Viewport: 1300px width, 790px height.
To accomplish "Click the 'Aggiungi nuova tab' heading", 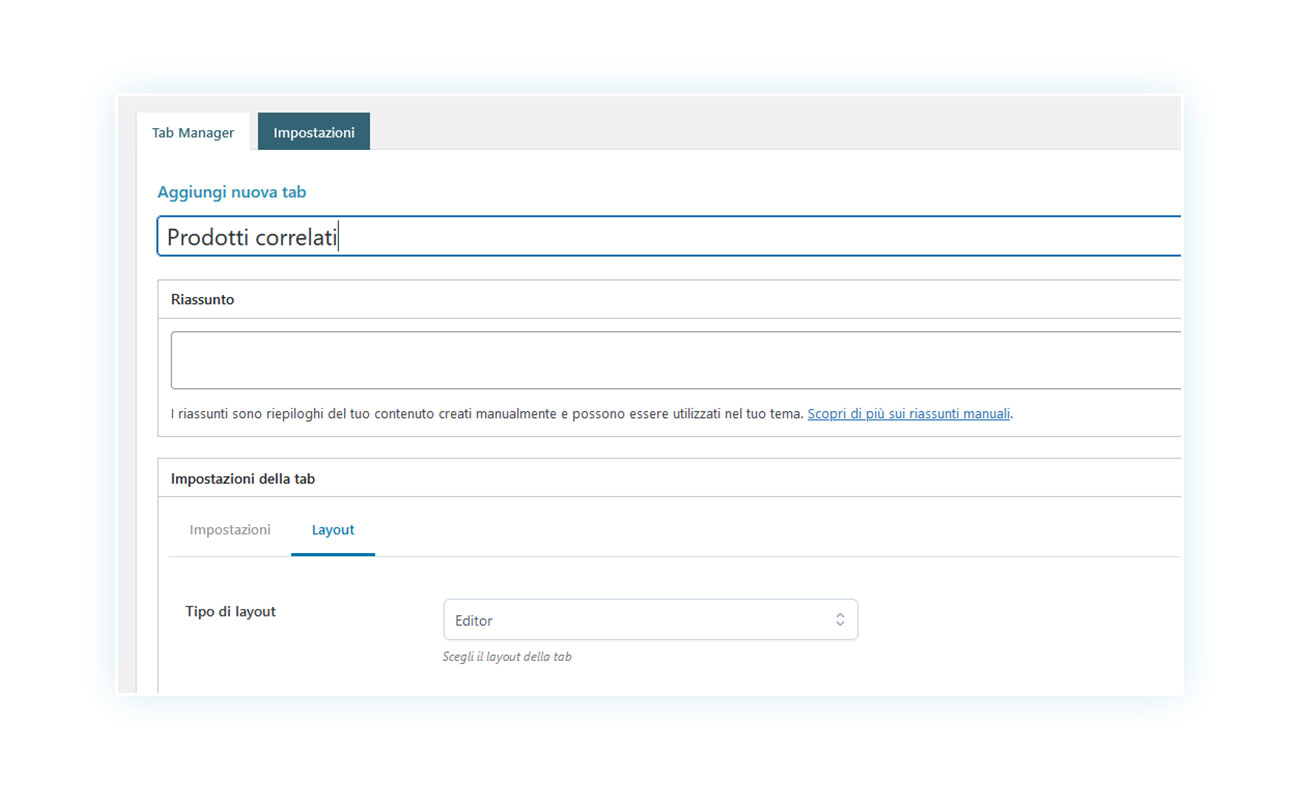I will [232, 192].
